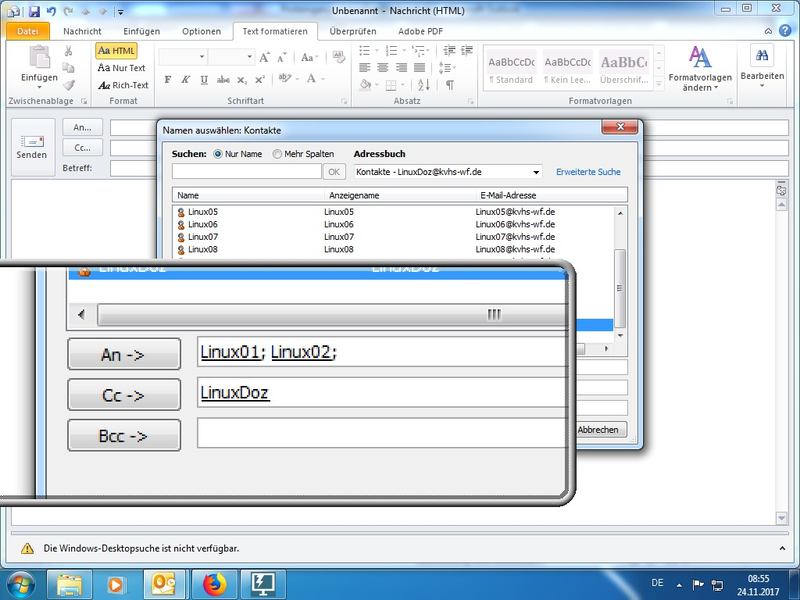This screenshot has height=600, width=800.
Task: Expand the Adressbuch Kontakte dropdown
Action: [x=536, y=172]
